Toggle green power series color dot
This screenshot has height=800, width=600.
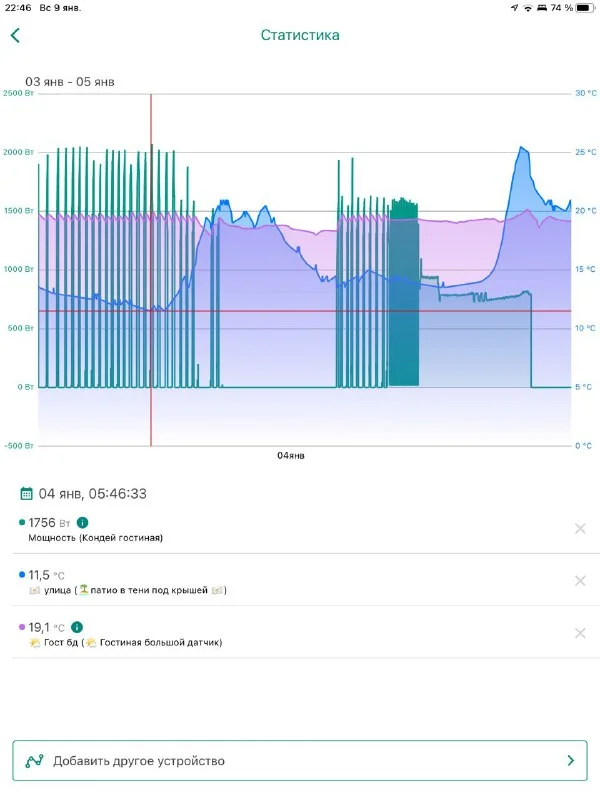point(22,522)
